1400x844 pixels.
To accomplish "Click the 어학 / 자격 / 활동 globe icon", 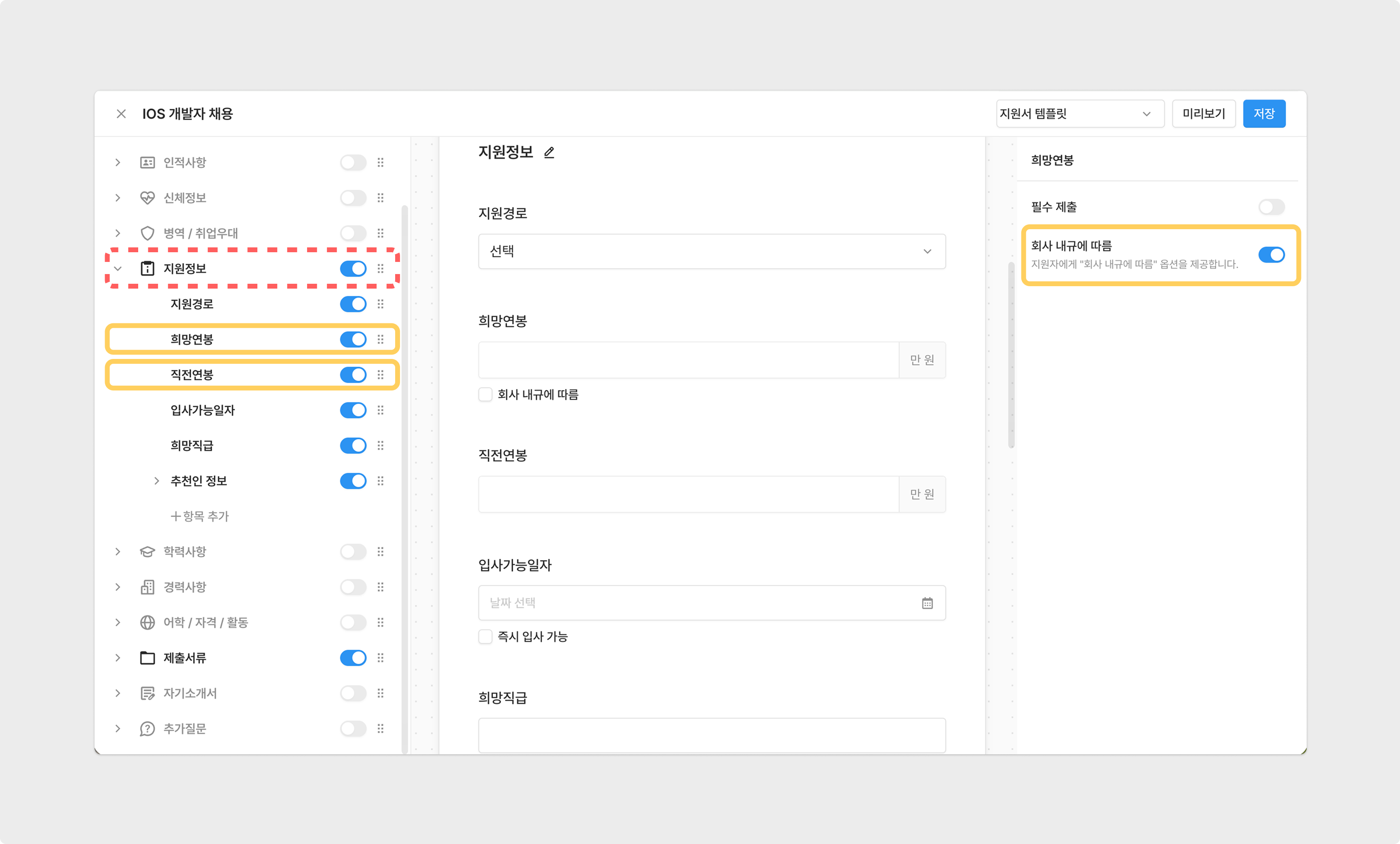I will coord(147,622).
